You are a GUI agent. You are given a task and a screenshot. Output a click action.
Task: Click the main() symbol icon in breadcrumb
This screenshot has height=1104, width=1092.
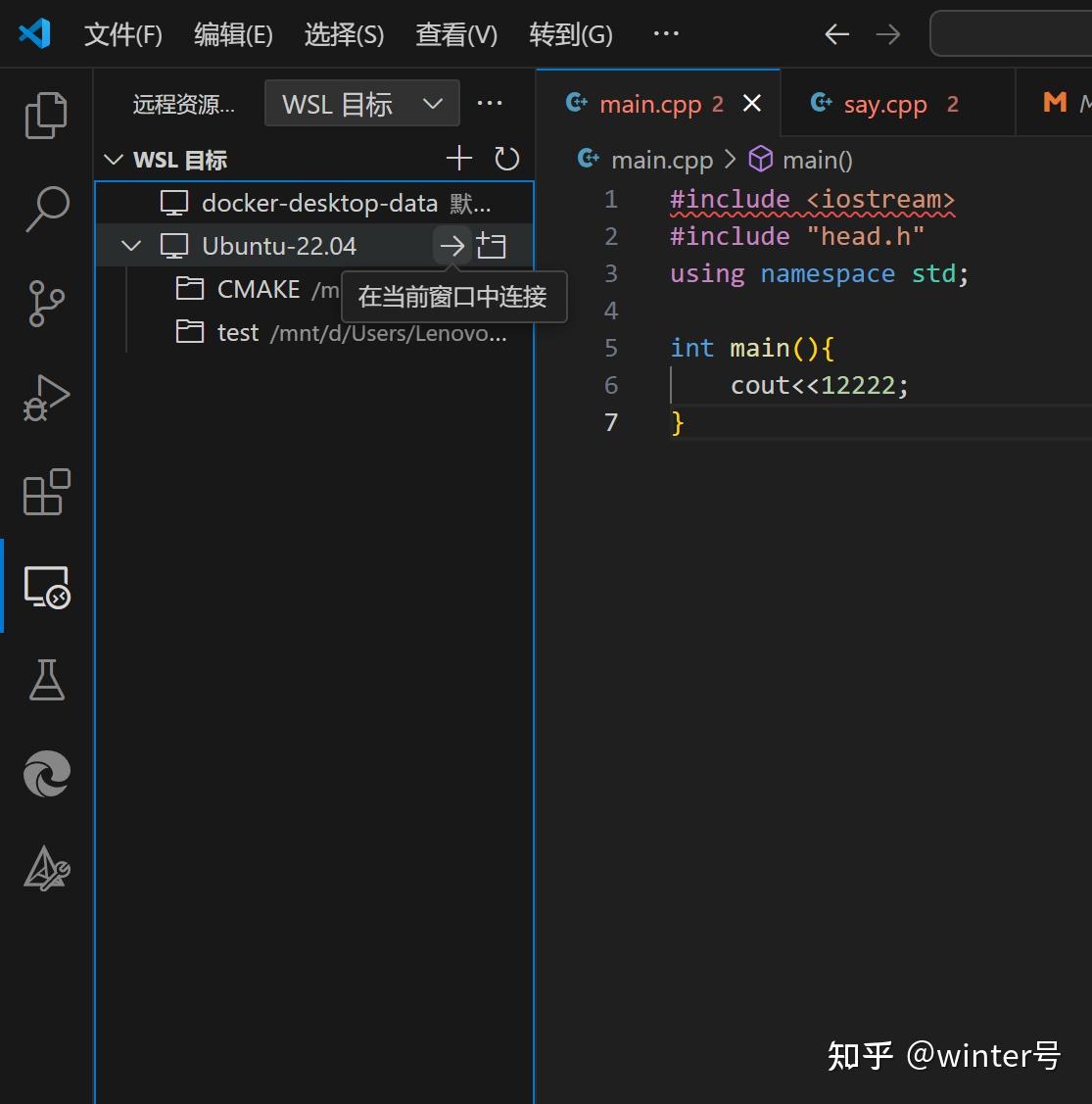pyautogui.click(x=760, y=159)
